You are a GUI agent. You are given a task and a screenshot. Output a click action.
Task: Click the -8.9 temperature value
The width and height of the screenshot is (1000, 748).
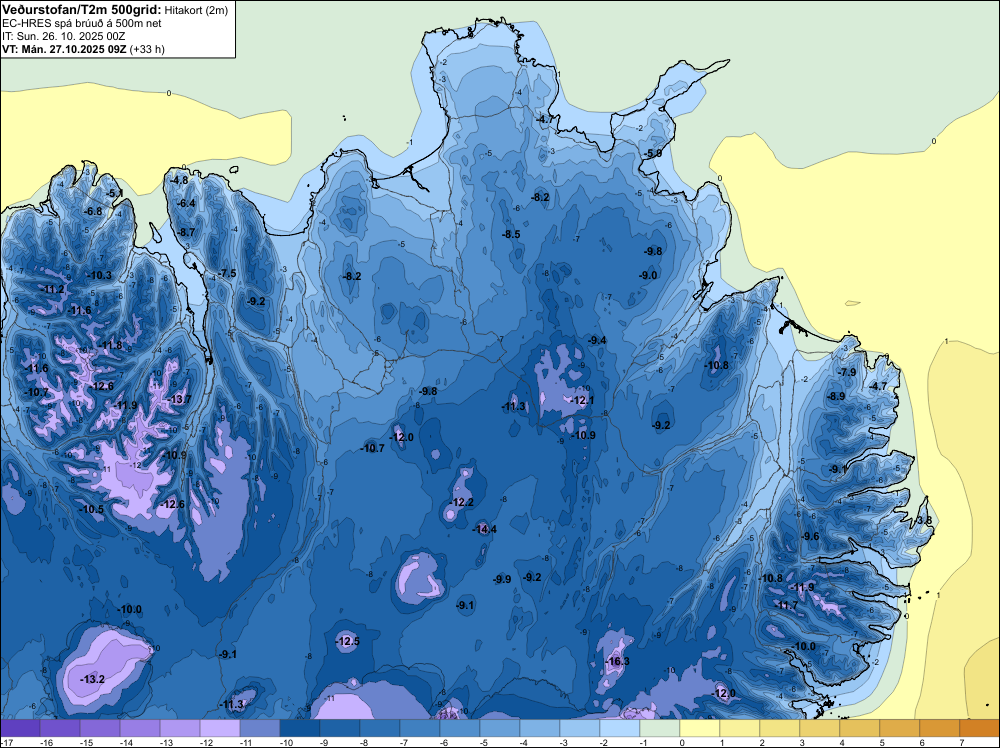pyautogui.click(x=835, y=397)
